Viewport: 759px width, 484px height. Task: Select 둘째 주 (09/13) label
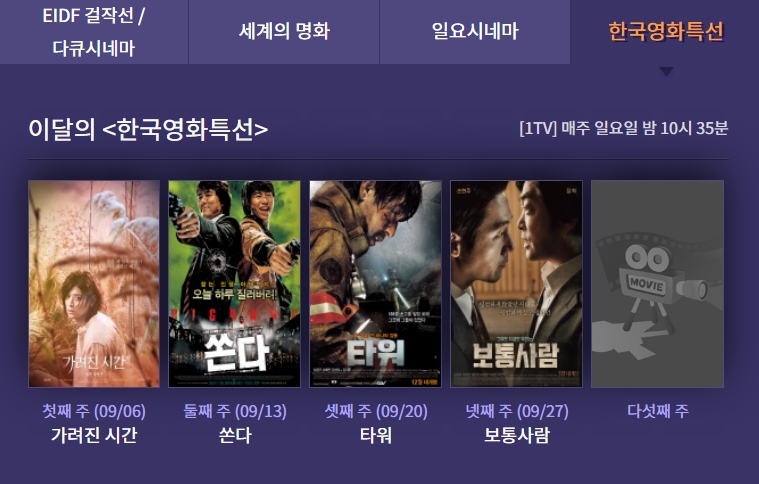coord(235,411)
